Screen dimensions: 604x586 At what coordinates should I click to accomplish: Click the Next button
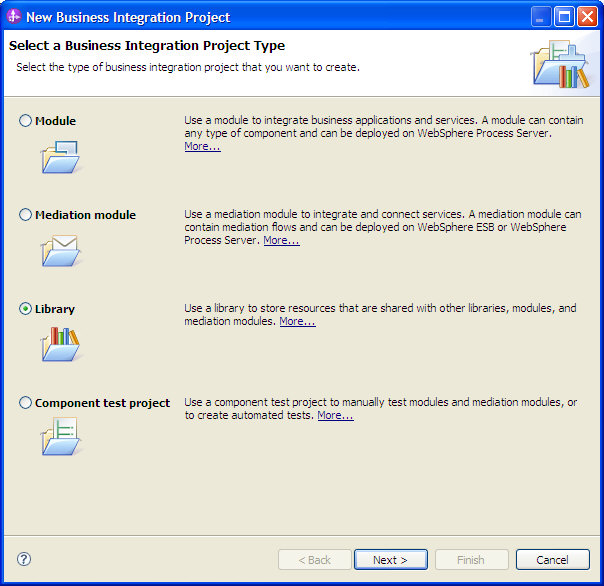(391, 559)
